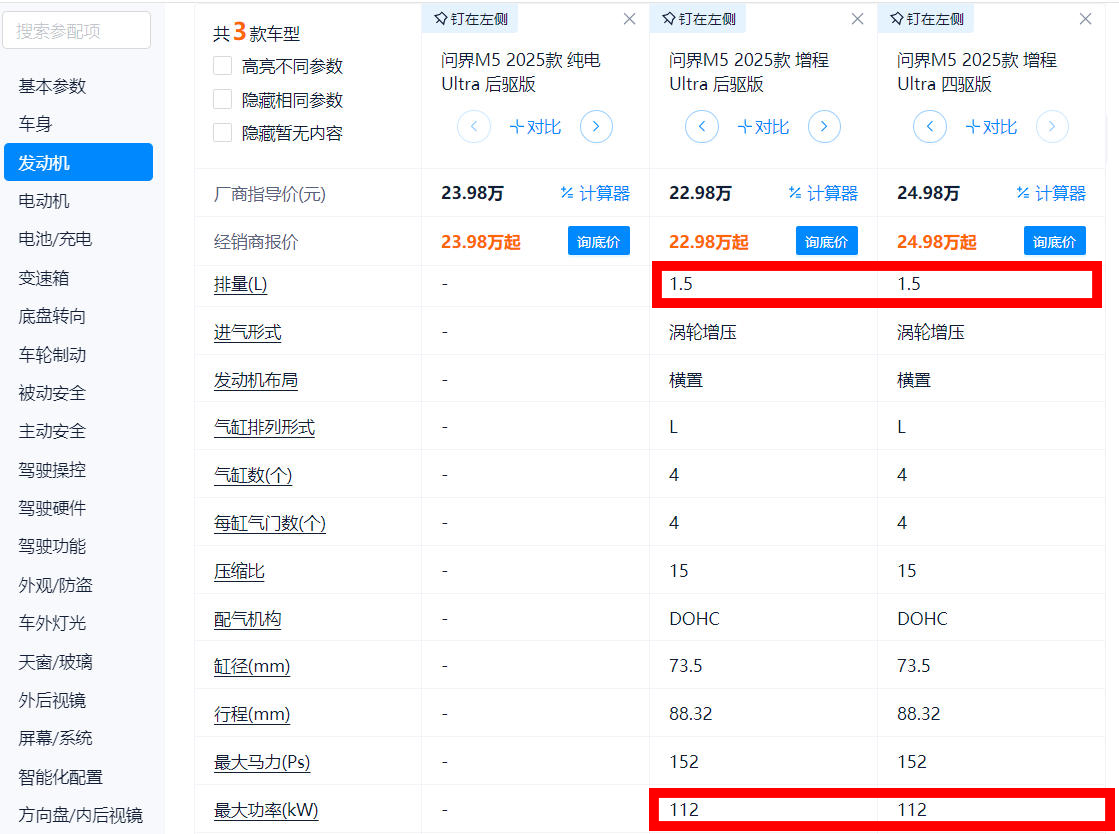The width and height of the screenshot is (1119, 834).
Task: Click 询底价 for 24.98万起 dealer quote
Action: coord(1055,241)
